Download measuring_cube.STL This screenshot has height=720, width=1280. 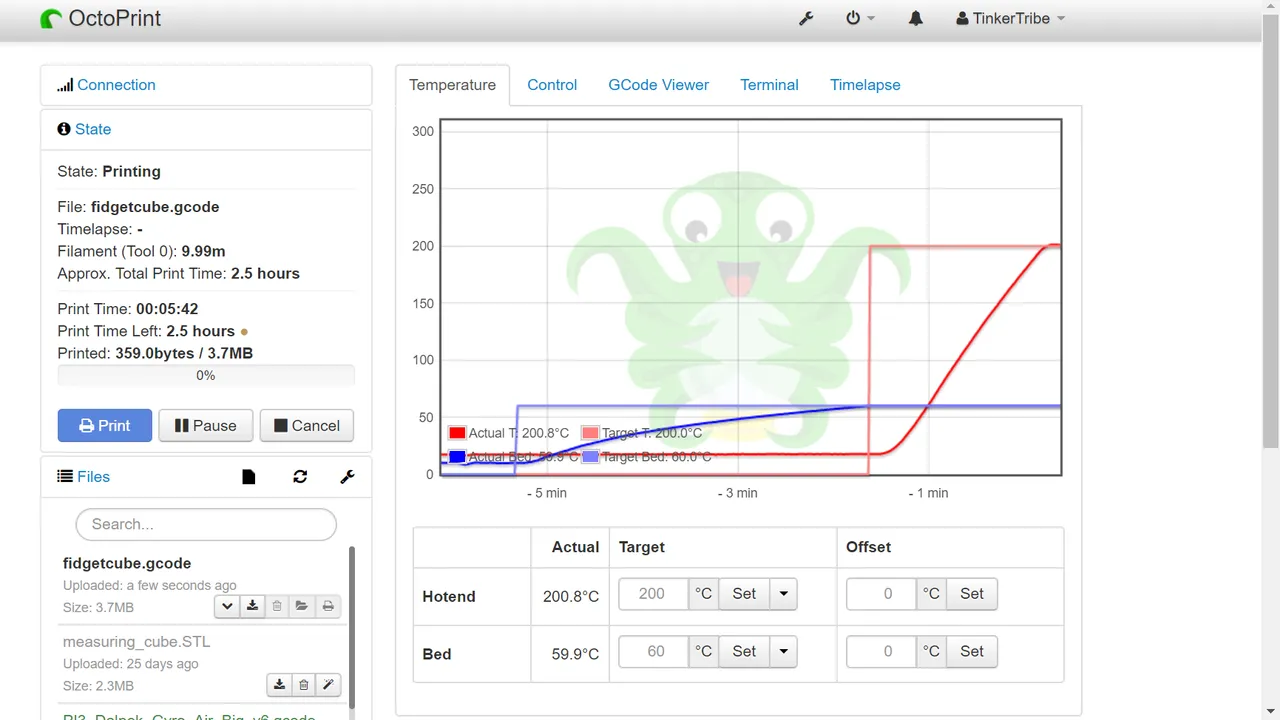(279, 685)
